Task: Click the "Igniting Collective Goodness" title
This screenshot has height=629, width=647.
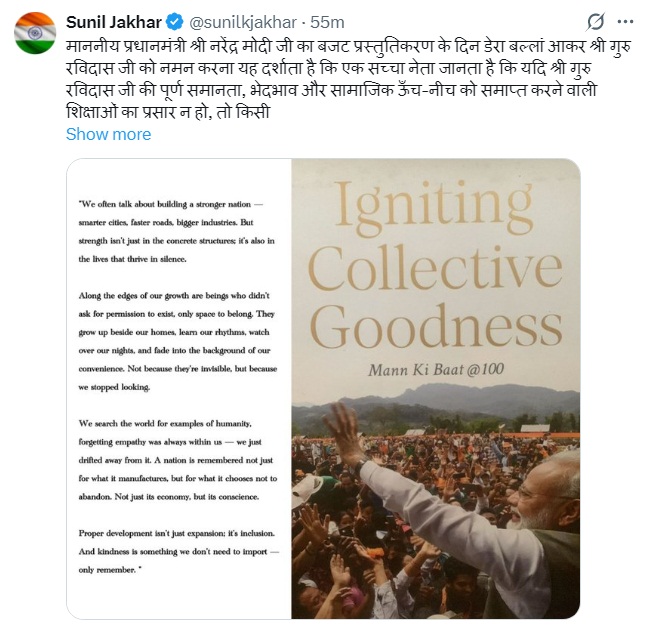Action: [437, 263]
